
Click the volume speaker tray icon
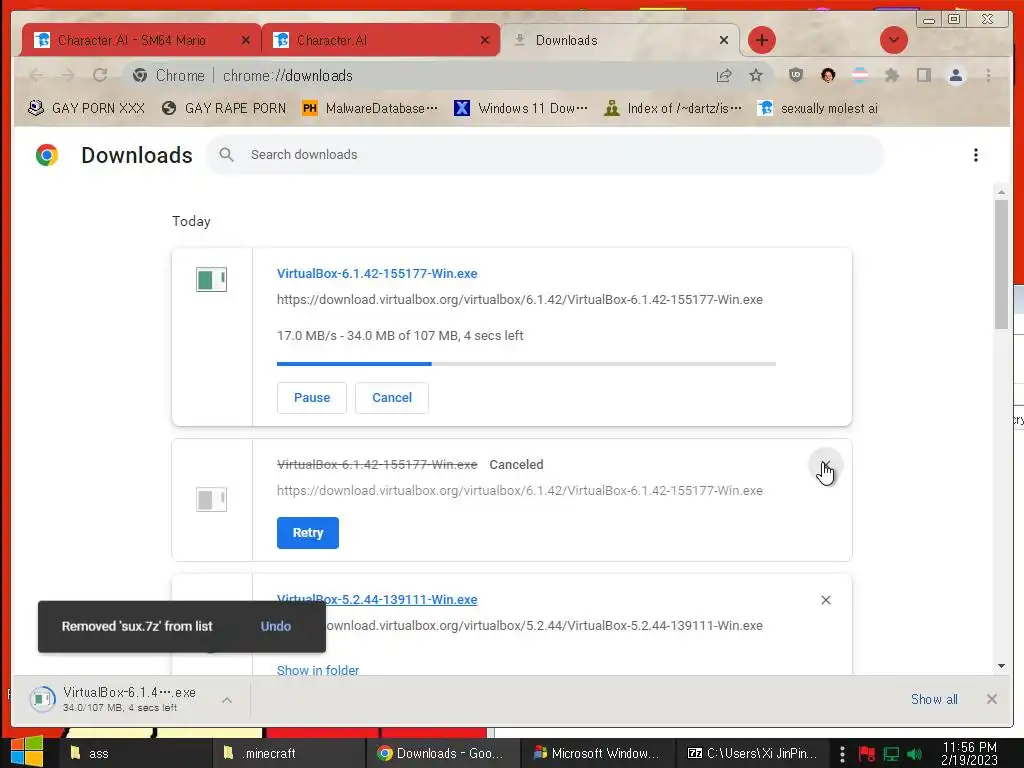coord(914,754)
